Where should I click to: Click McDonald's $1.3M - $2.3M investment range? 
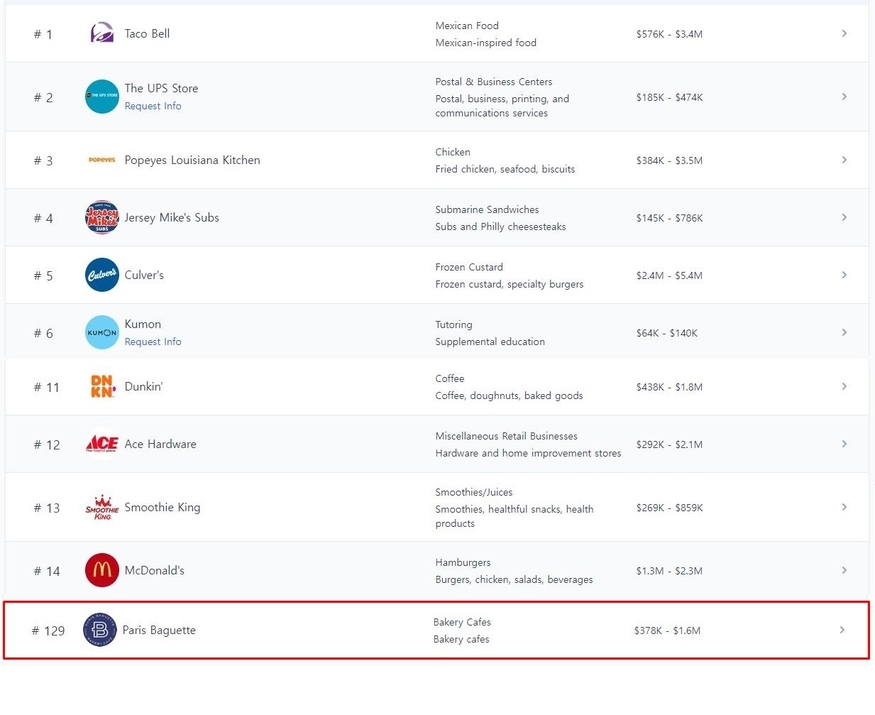[669, 570]
